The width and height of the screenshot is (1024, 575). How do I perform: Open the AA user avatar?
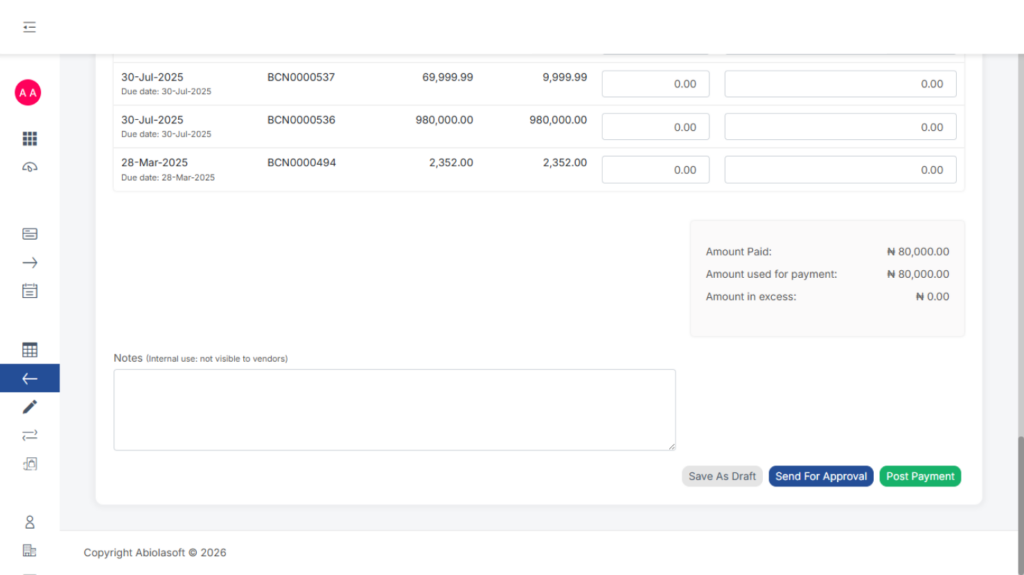tap(28, 92)
